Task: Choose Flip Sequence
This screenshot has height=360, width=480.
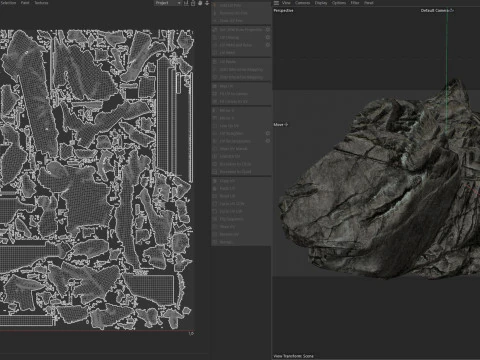Action: click(x=241, y=219)
